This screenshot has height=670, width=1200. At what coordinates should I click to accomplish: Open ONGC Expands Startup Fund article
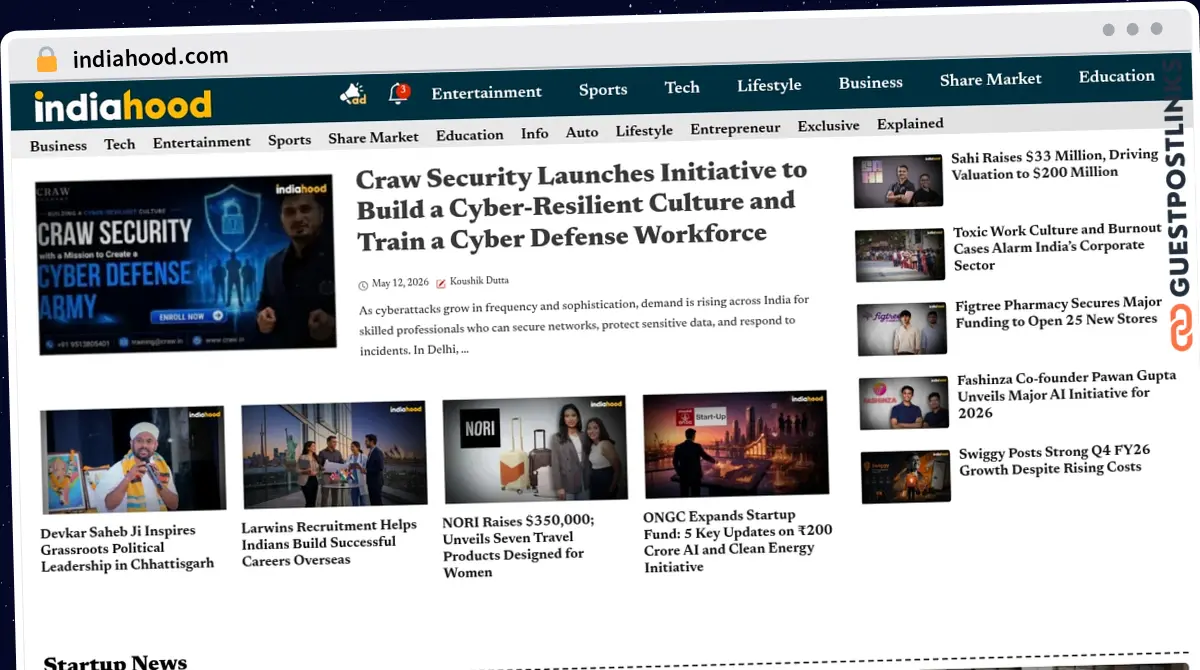tap(738, 541)
